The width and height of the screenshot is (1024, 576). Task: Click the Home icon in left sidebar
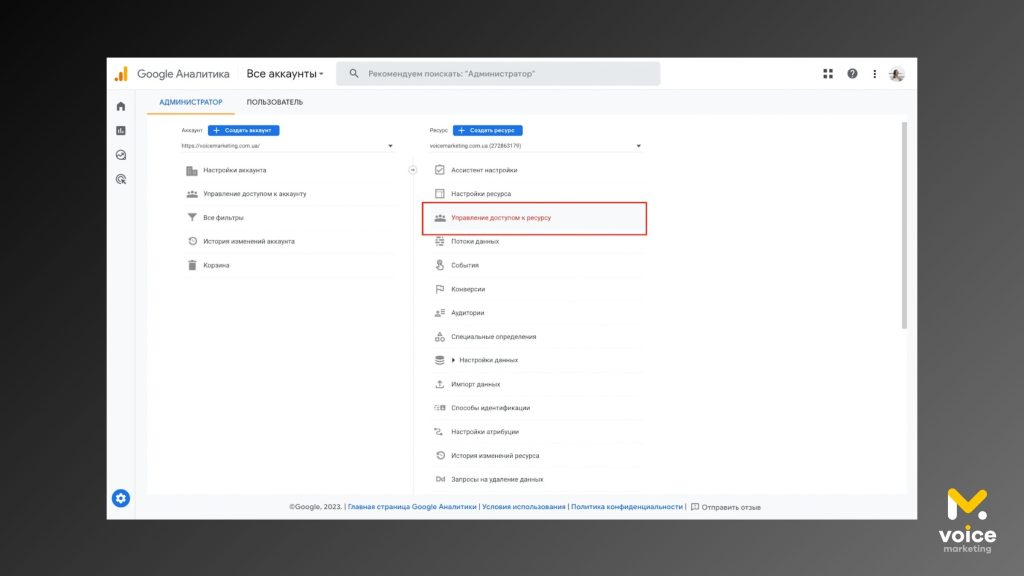[x=121, y=106]
